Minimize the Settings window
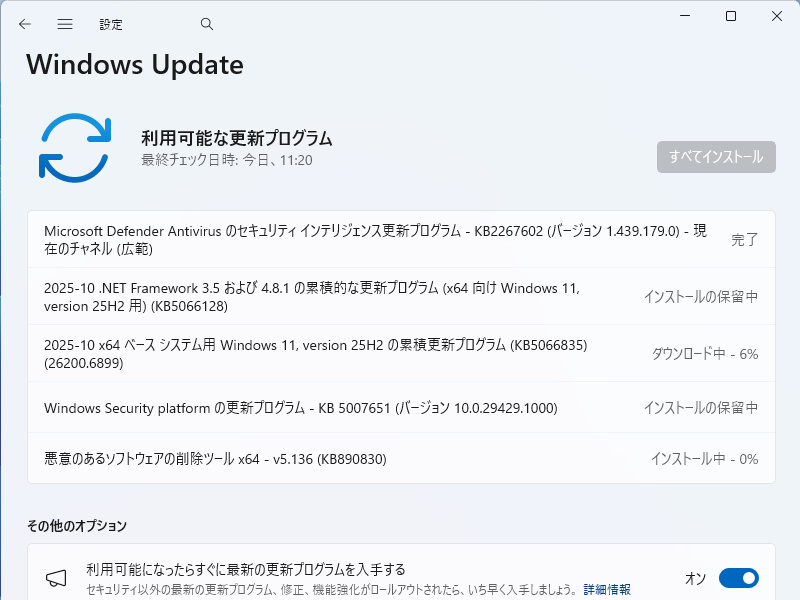 [x=685, y=16]
